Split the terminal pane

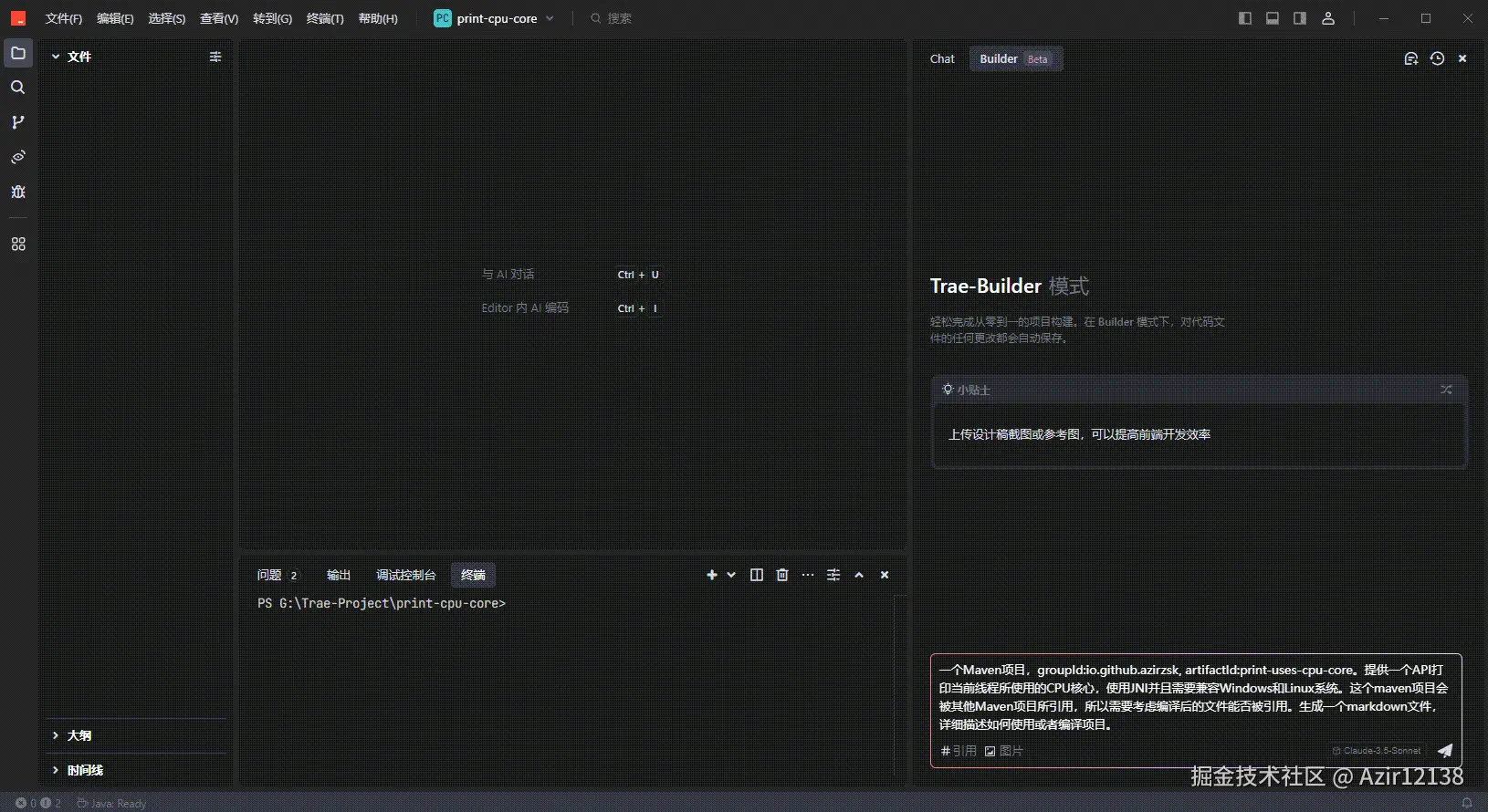click(757, 575)
